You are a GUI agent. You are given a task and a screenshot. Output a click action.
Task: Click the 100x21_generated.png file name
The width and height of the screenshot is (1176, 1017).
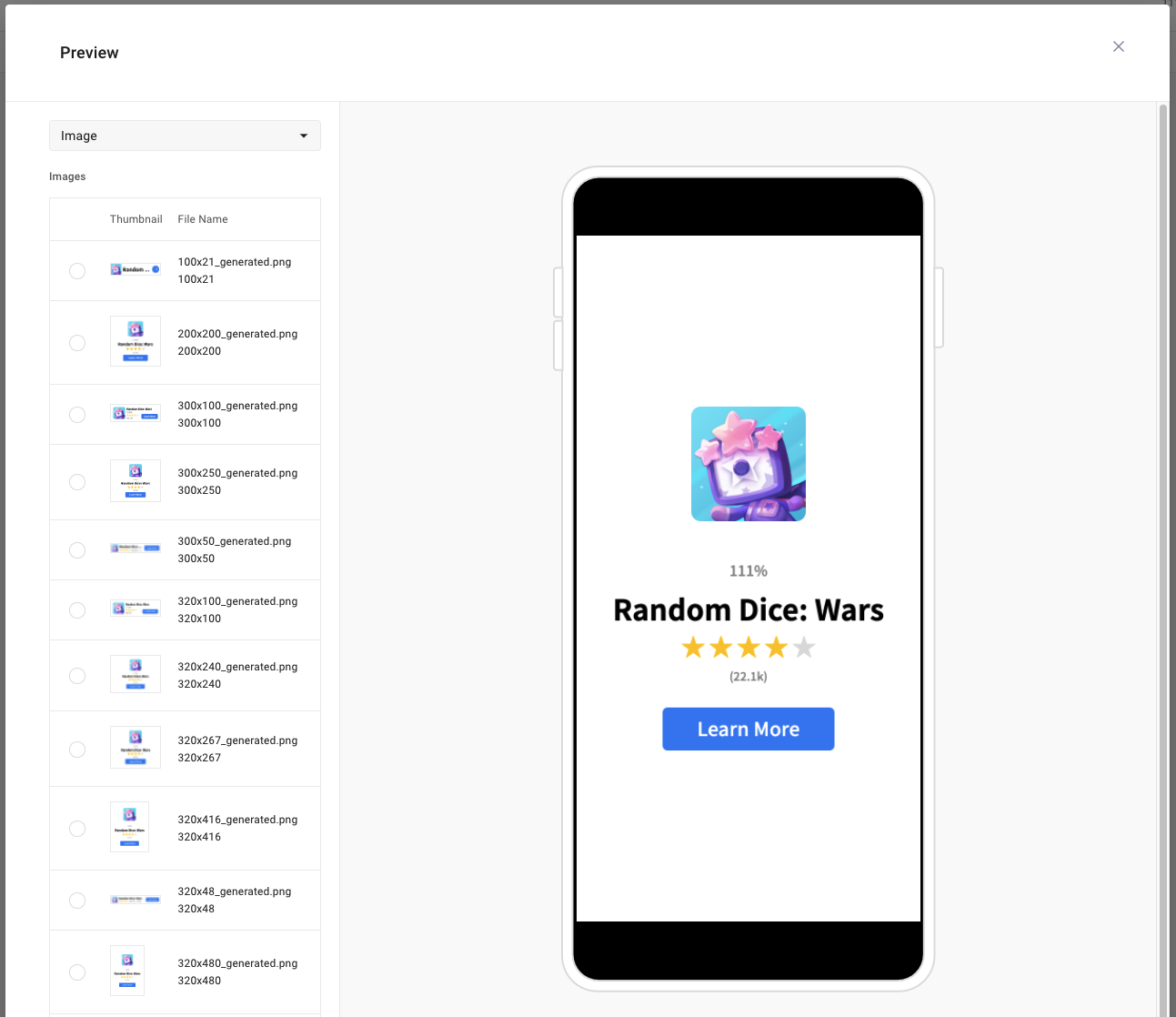[235, 262]
